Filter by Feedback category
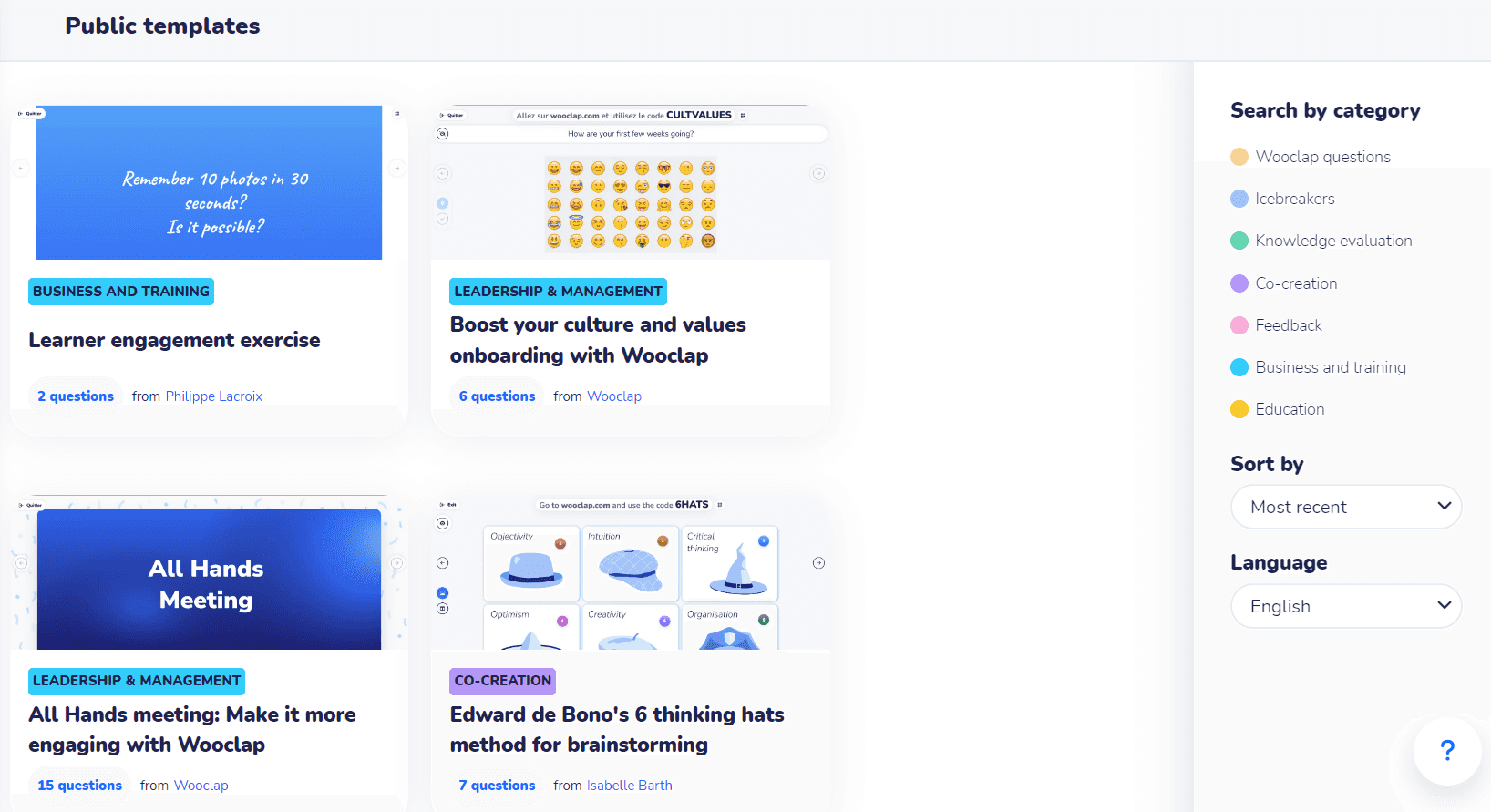The height and width of the screenshot is (812, 1491). point(1276,325)
